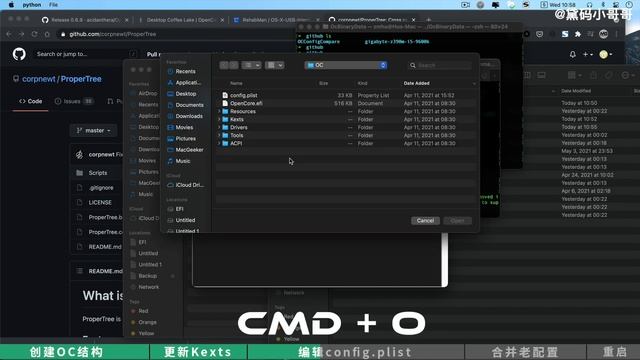The height and width of the screenshot is (360, 640).
Task: Click the GitHub search field
Action: pos(86,54)
